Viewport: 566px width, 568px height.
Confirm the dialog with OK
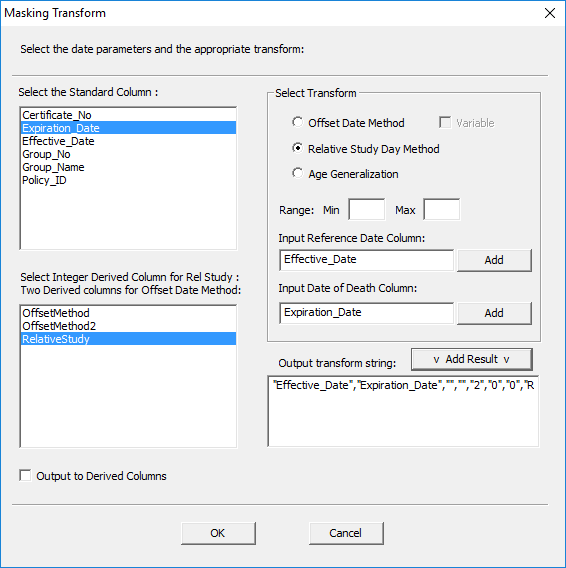[x=218, y=533]
